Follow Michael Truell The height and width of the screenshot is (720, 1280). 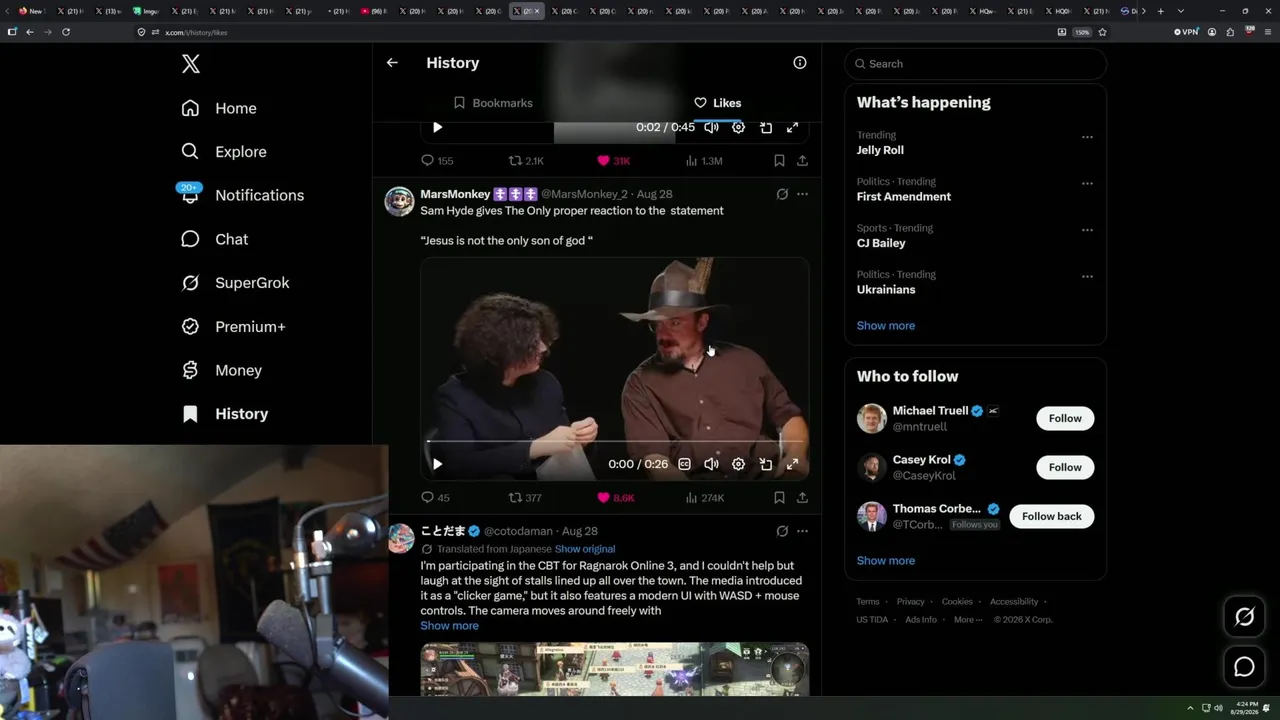coord(1065,419)
